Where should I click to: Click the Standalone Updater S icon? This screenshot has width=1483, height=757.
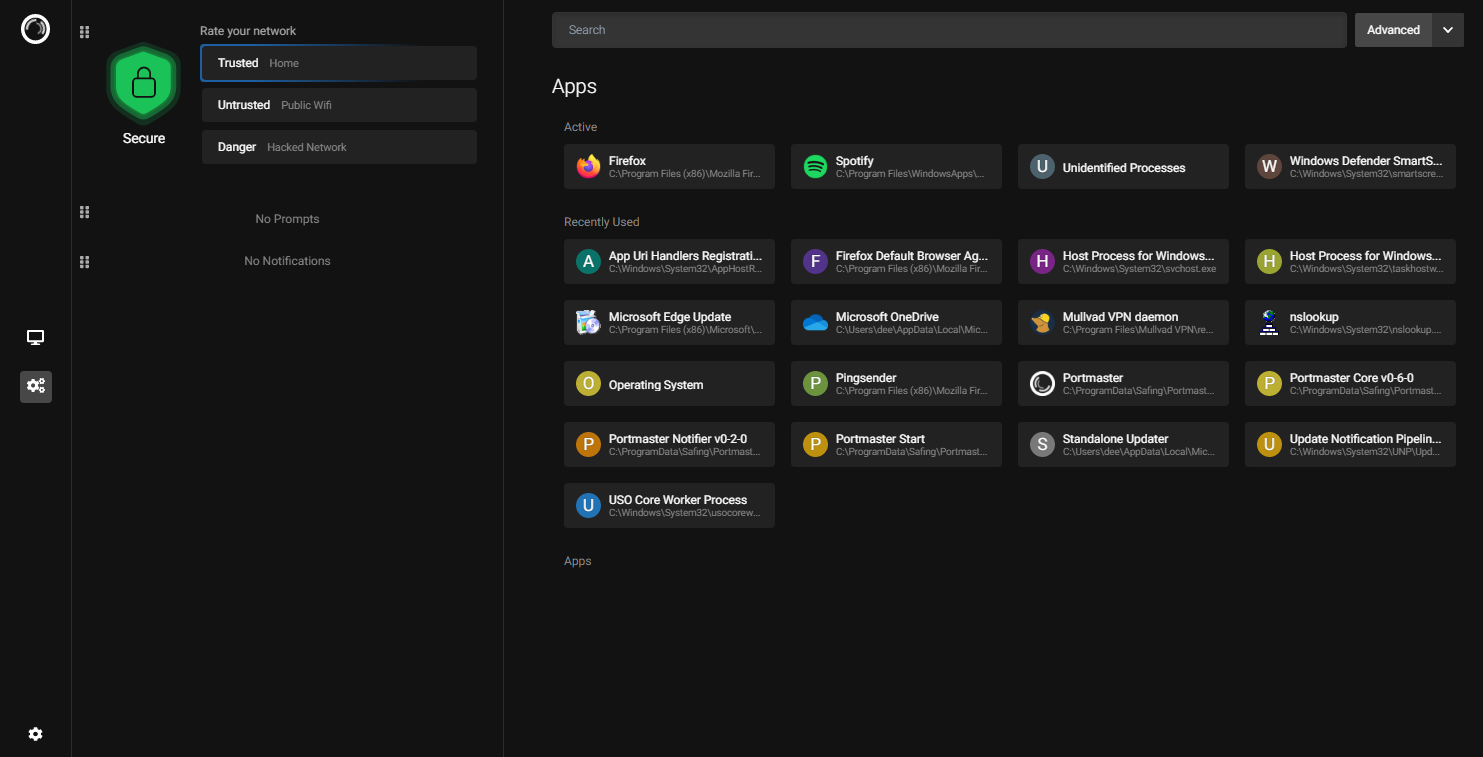[x=1043, y=445]
